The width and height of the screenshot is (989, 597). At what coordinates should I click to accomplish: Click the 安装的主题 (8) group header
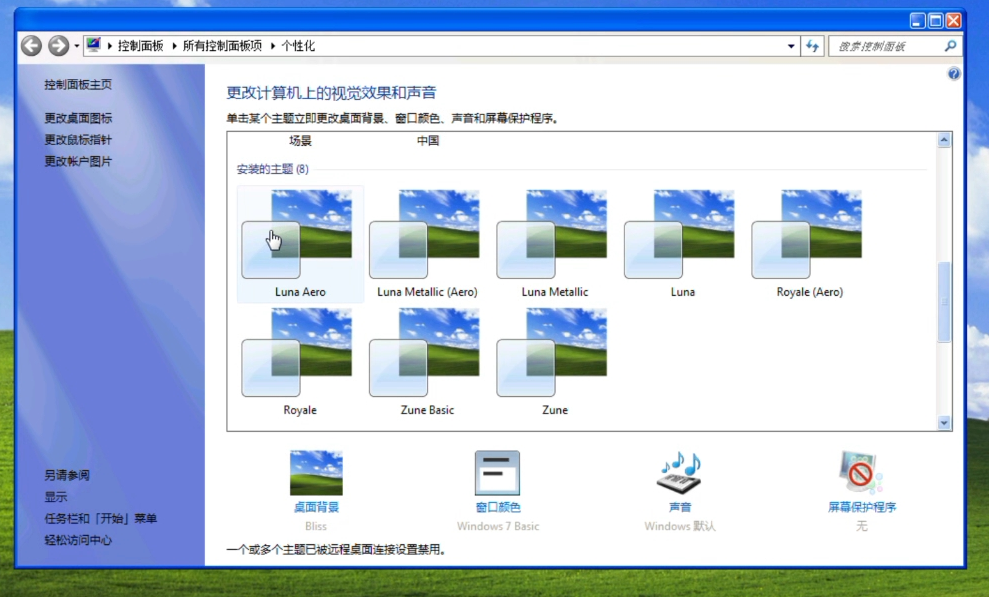coord(272,169)
